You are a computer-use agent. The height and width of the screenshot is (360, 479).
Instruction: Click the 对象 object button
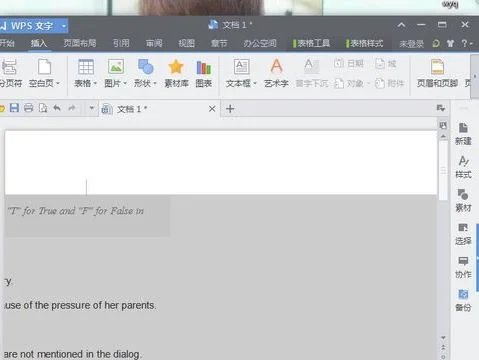coord(352,83)
